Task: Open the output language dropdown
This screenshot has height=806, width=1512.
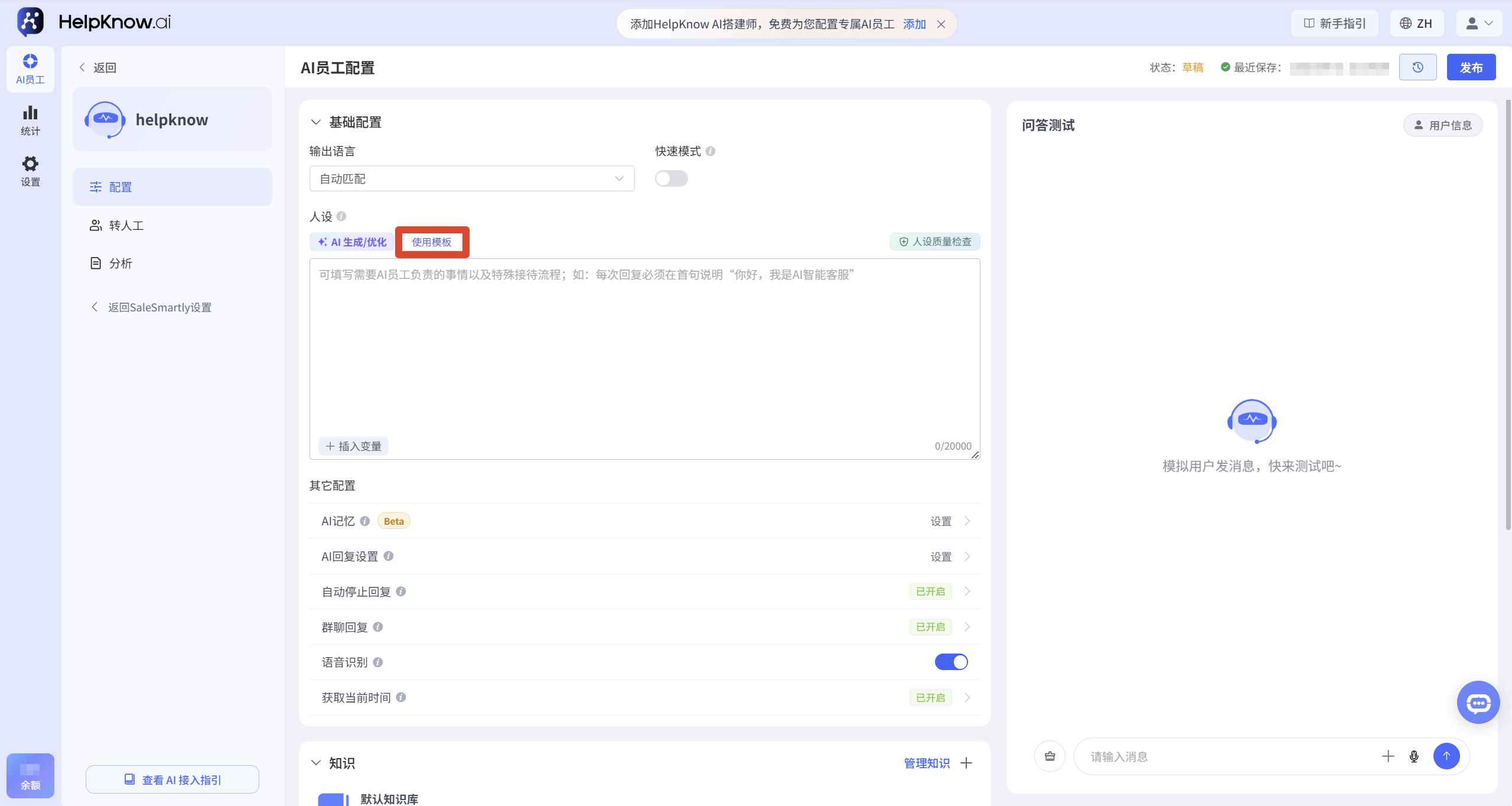Action: tap(472, 178)
